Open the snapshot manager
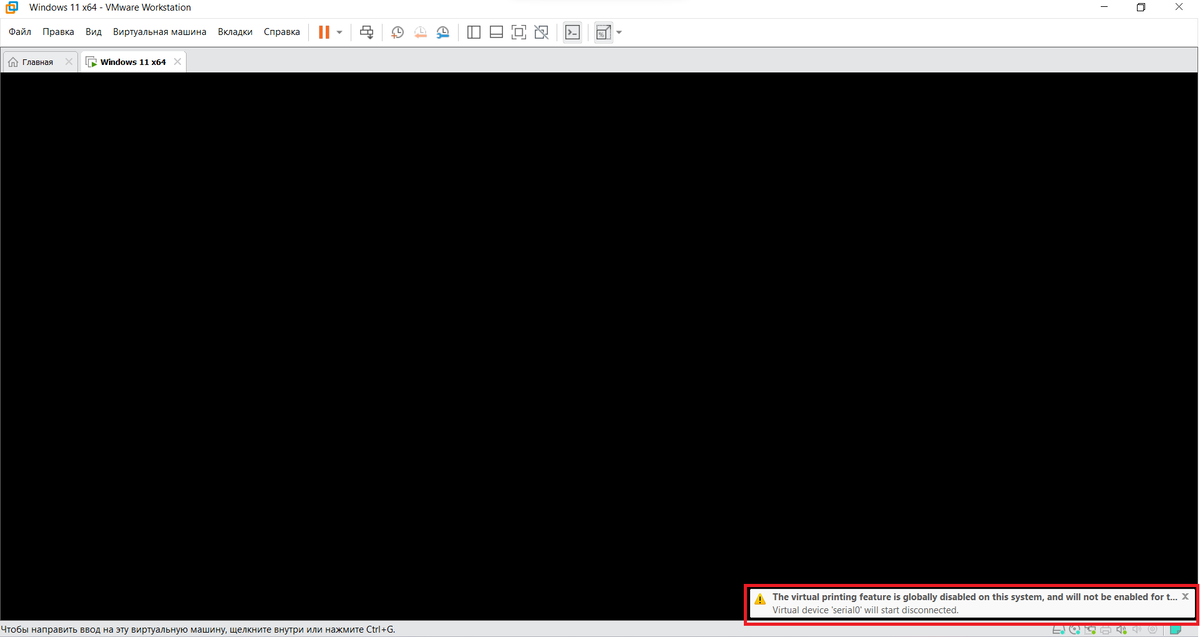The width and height of the screenshot is (1200, 637). (442, 32)
